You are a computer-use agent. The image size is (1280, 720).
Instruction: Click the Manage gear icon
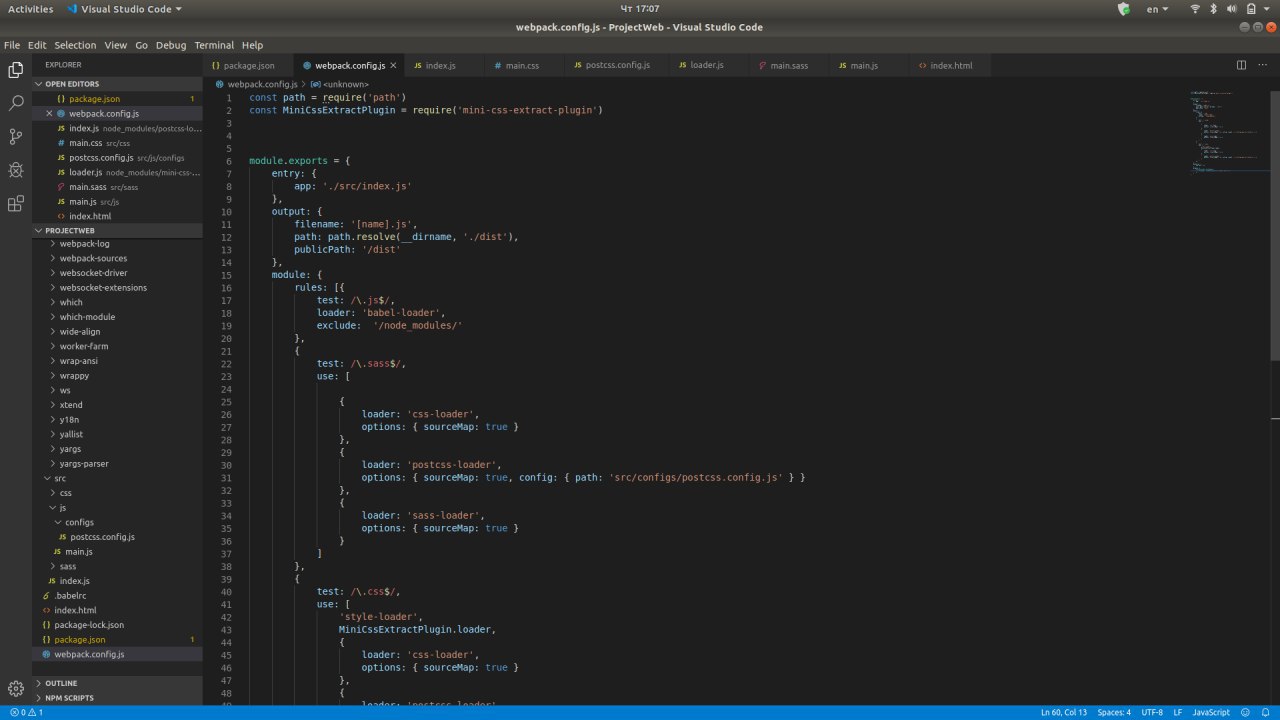[16, 688]
